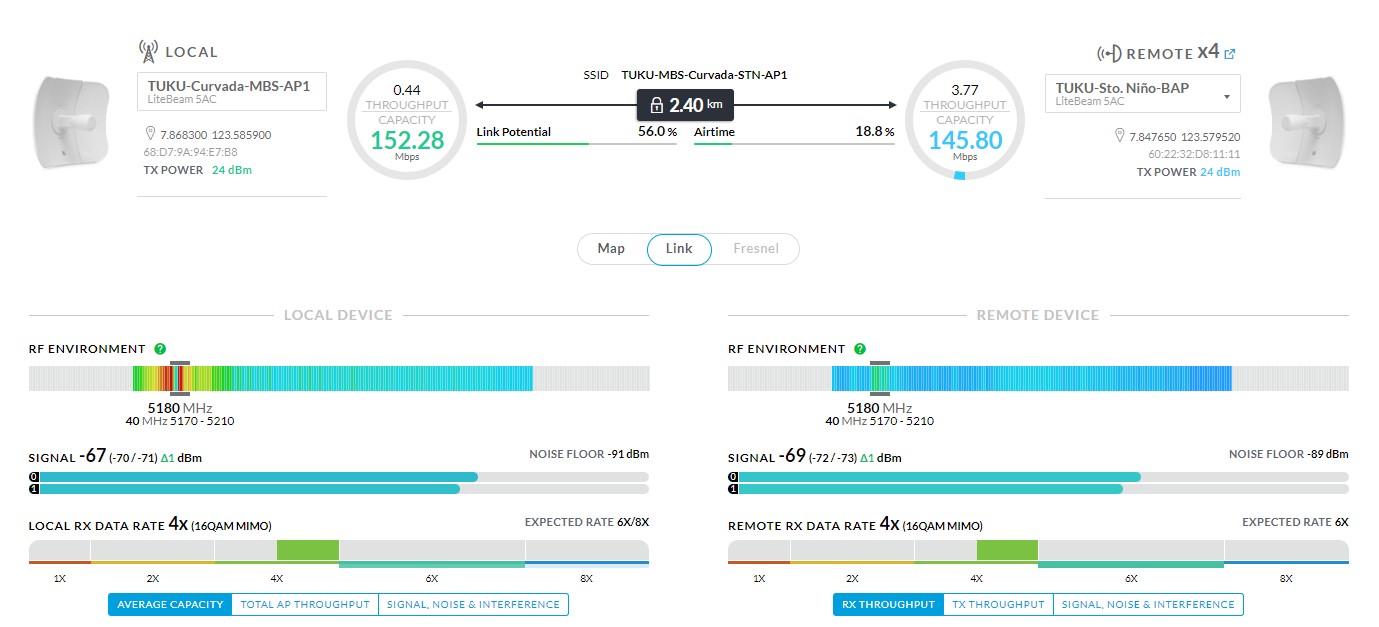Show remote Signal, Noise & Interference
The width and height of the screenshot is (1379, 627).
(x=1148, y=604)
